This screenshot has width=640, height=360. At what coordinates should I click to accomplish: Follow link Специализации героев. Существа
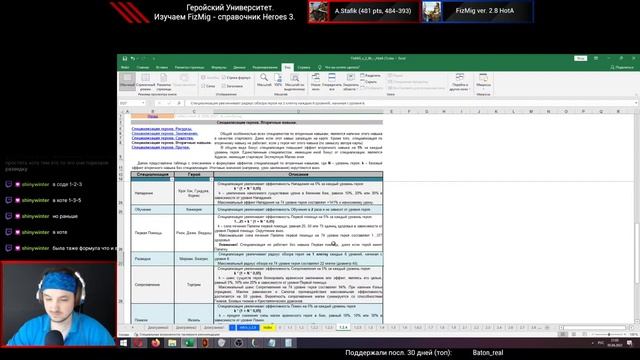tap(162, 138)
